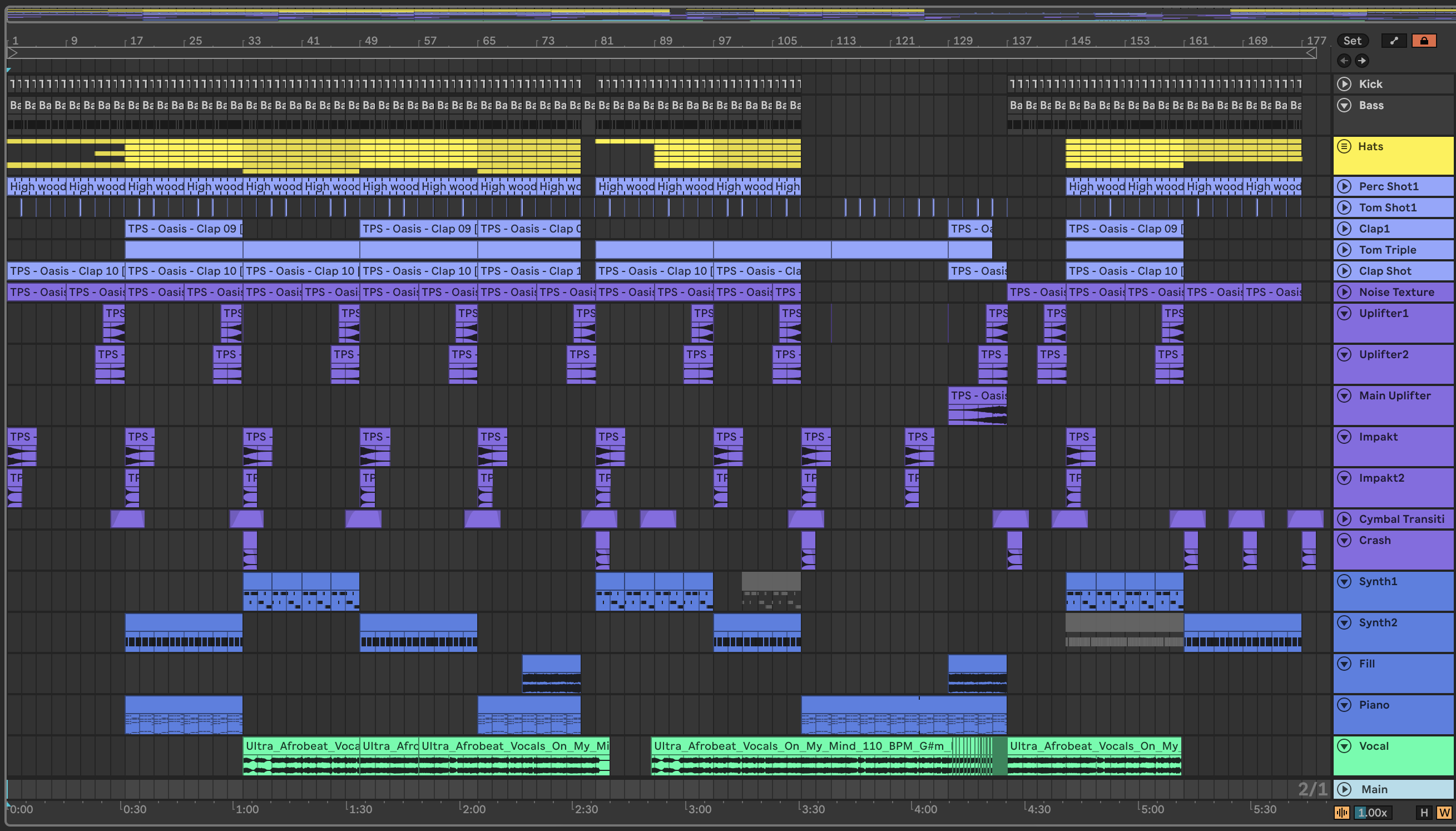The height and width of the screenshot is (831, 1456).
Task: Jump to the previous locator with left arrow
Action: tap(1344, 61)
